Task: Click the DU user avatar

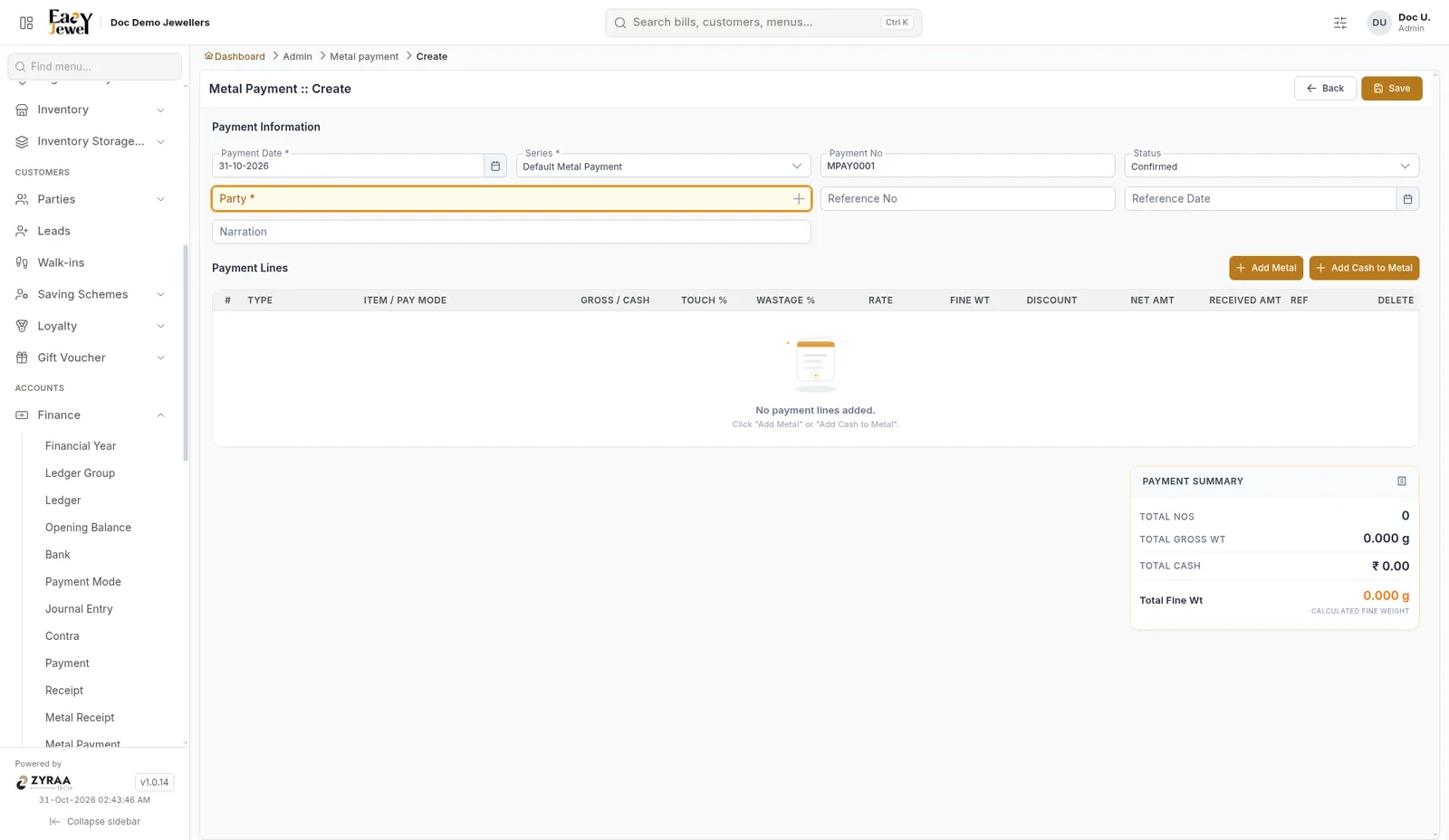Action: (1379, 23)
